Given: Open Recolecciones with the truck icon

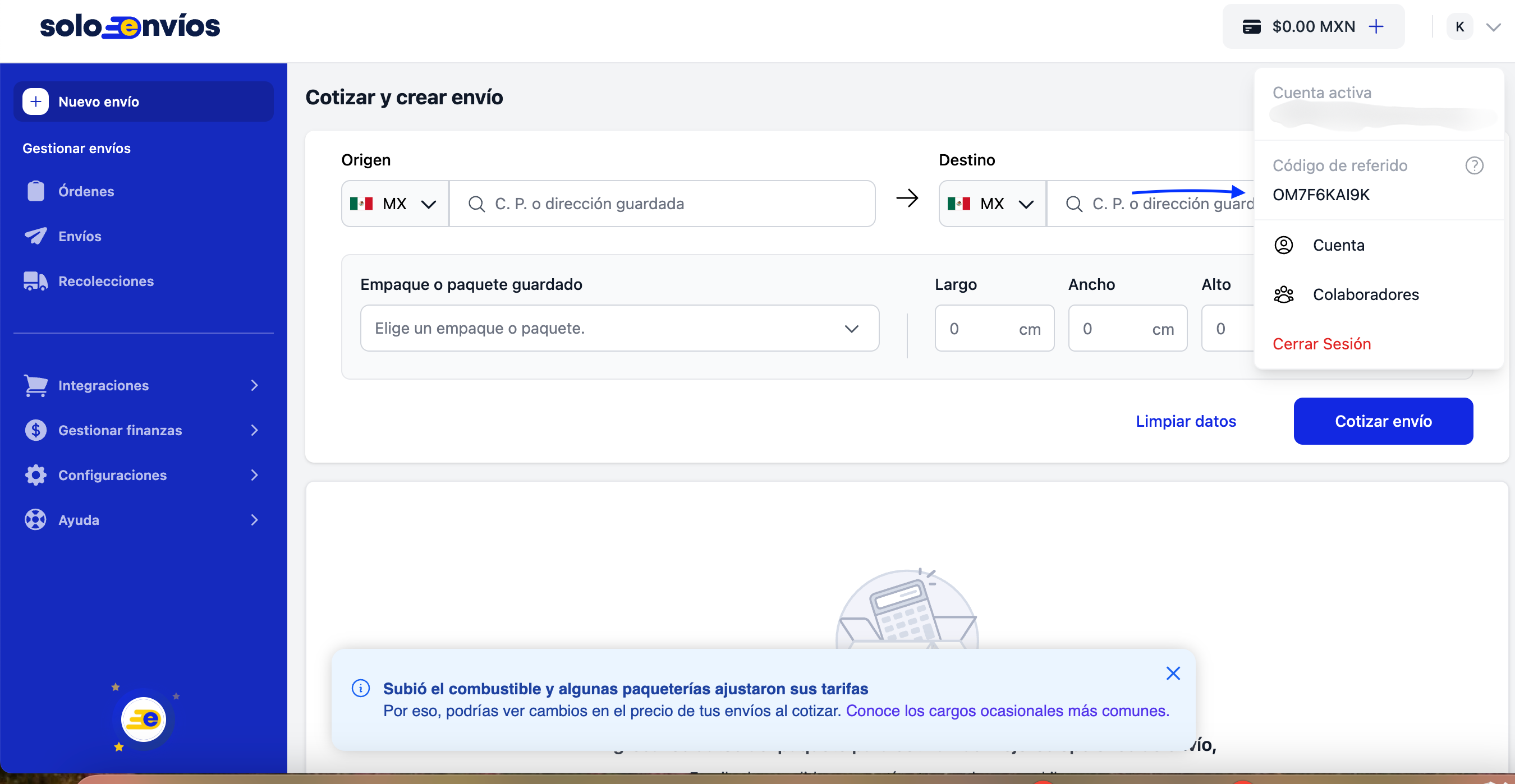Looking at the screenshot, I should pyautogui.click(x=106, y=281).
